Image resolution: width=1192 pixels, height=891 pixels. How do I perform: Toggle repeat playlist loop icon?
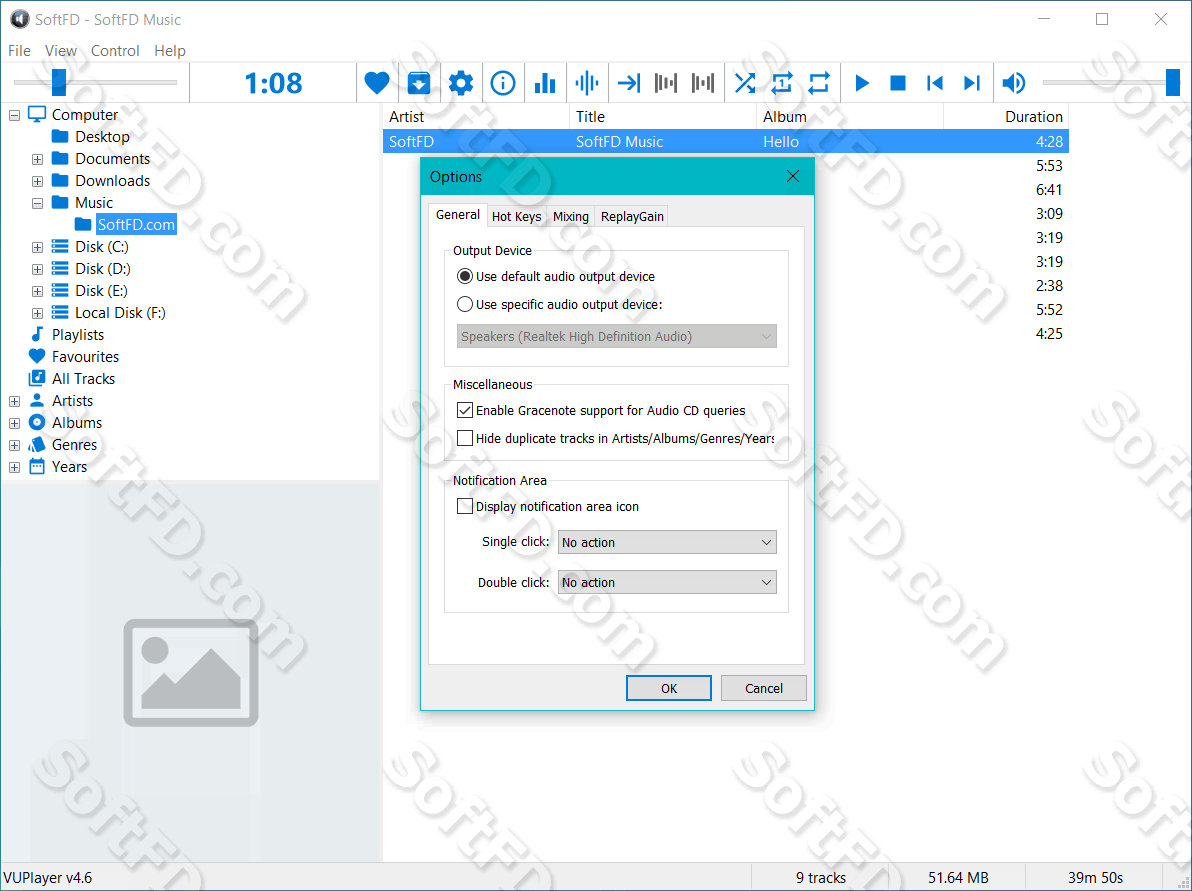tap(819, 82)
